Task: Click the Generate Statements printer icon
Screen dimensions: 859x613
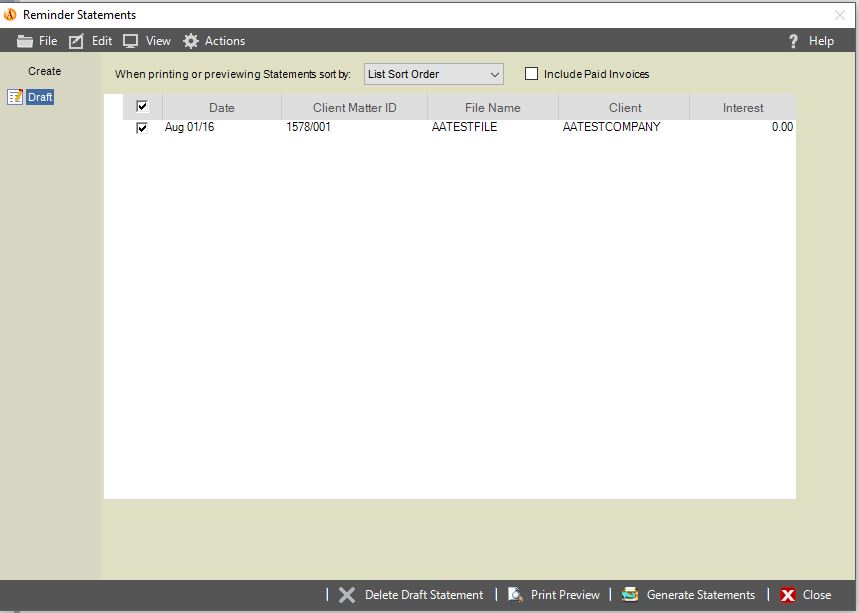Action: 629,594
